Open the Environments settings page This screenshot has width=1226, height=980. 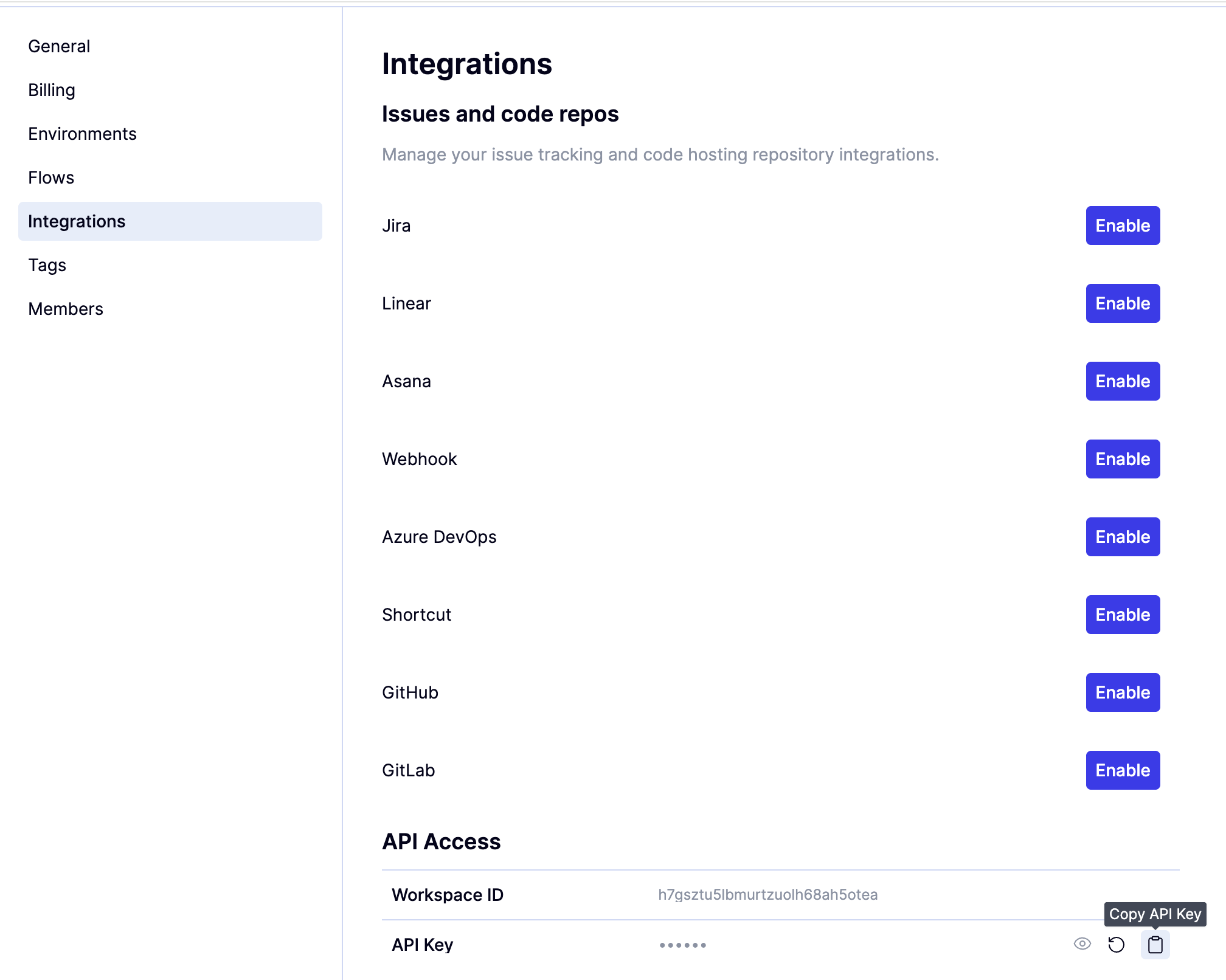click(x=82, y=134)
